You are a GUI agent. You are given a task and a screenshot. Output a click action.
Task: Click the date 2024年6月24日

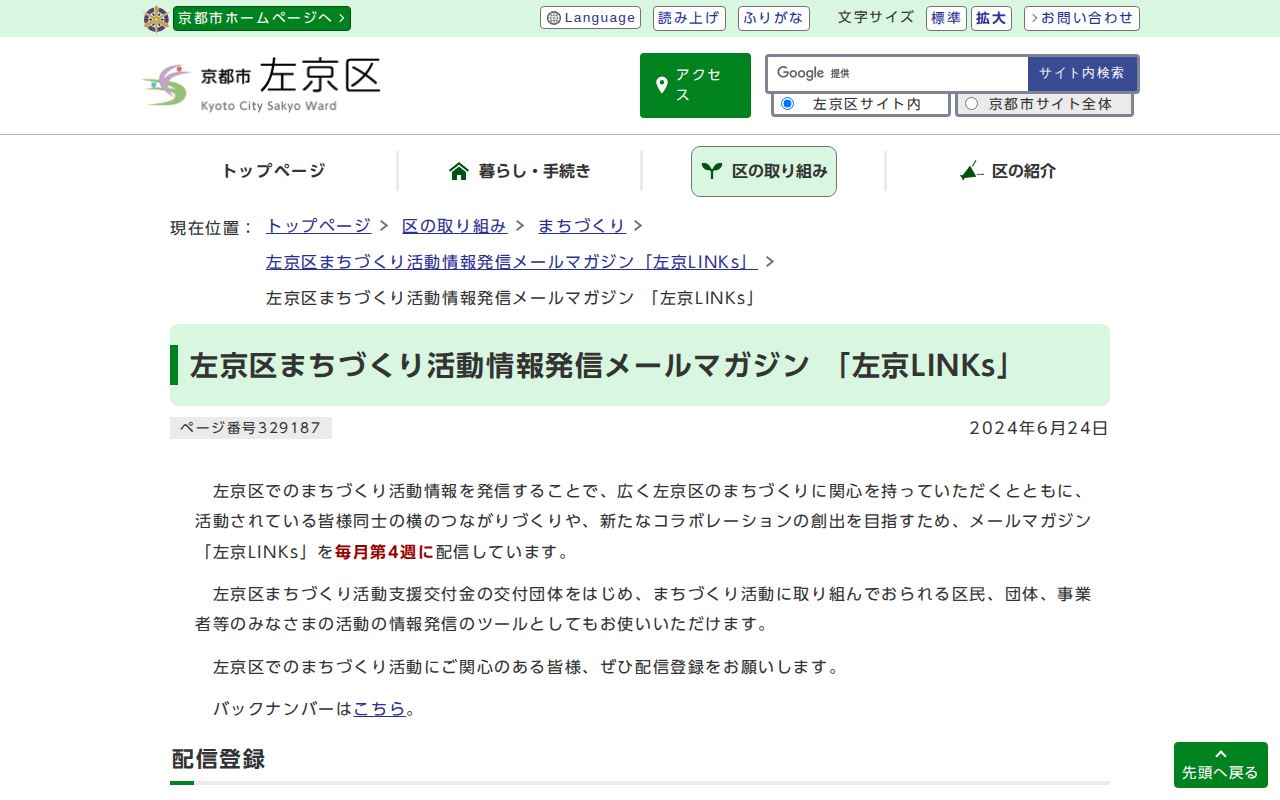pyautogui.click(x=1039, y=428)
